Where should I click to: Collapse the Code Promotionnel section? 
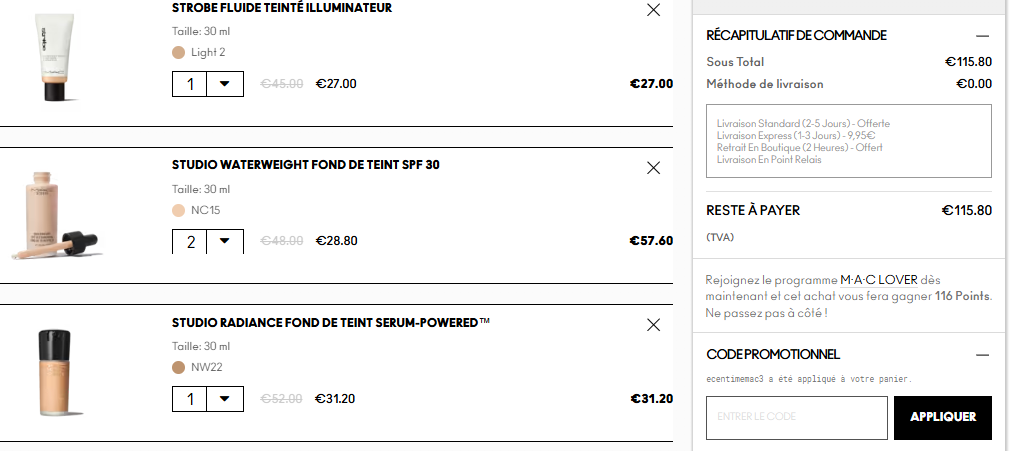(982, 355)
